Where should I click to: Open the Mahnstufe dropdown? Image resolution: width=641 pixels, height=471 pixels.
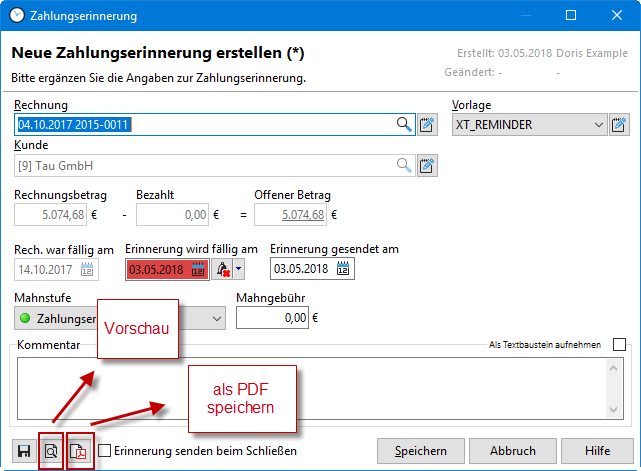click(217, 318)
